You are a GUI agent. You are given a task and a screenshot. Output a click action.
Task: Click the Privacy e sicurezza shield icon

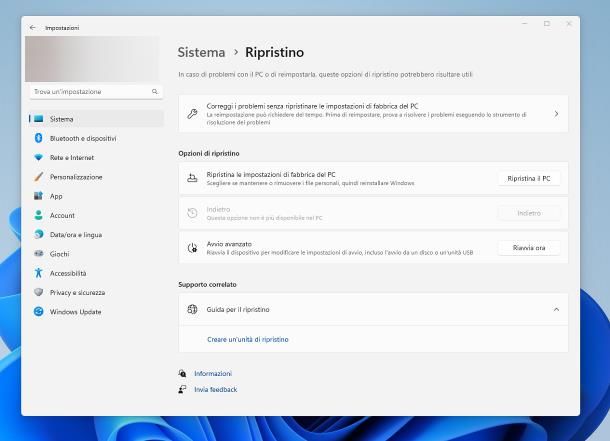click(39, 292)
